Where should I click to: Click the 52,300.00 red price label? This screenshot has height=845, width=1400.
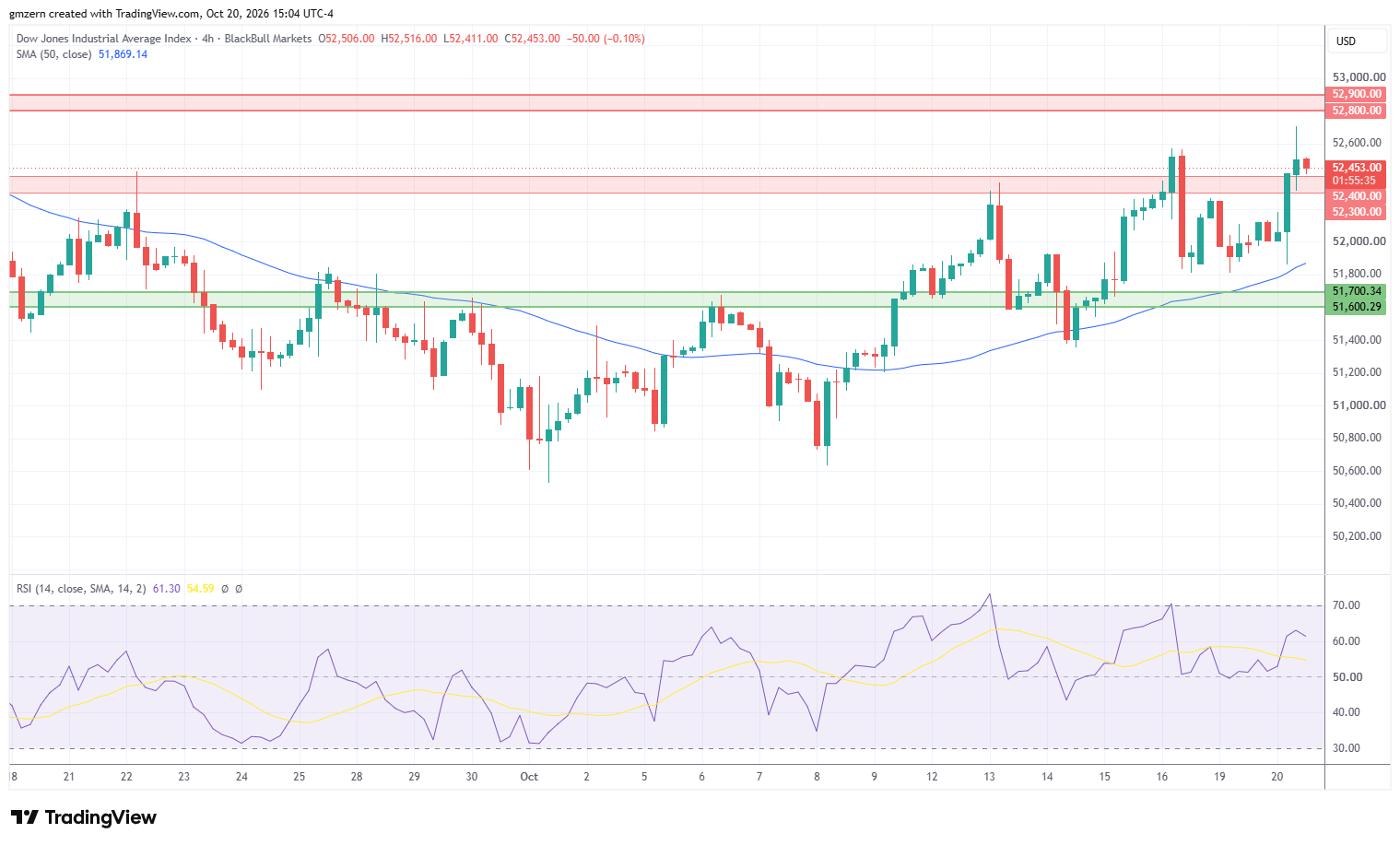pos(1356,212)
